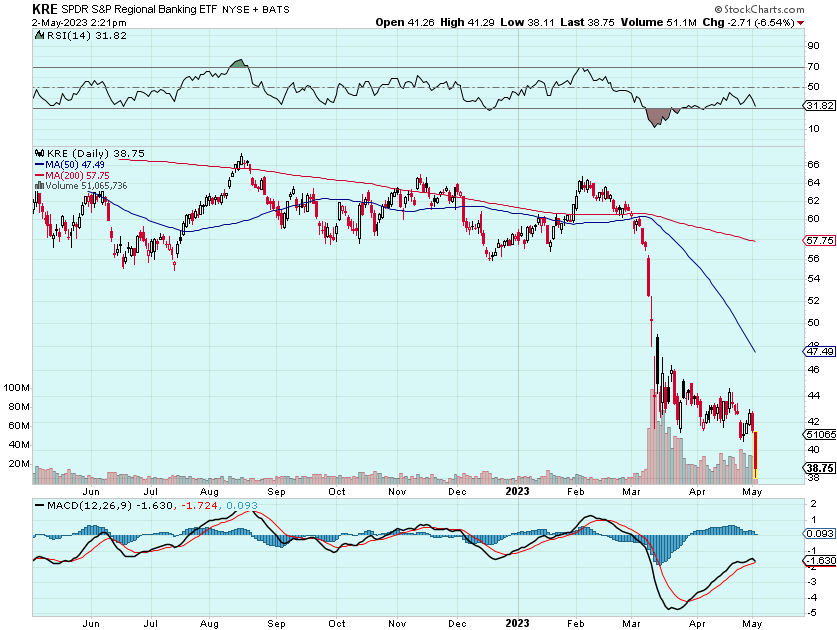Click the 38.75 last price tag on the axis

pyautogui.click(x=819, y=468)
